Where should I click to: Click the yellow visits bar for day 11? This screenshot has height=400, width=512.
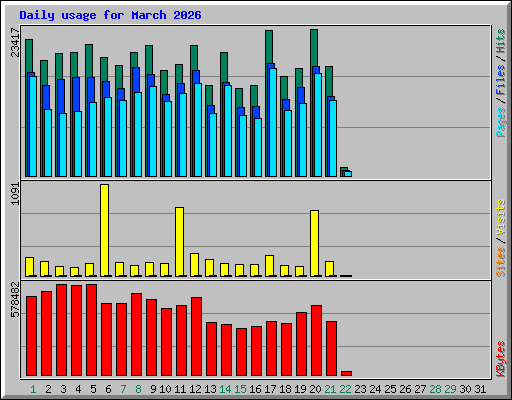click(179, 242)
